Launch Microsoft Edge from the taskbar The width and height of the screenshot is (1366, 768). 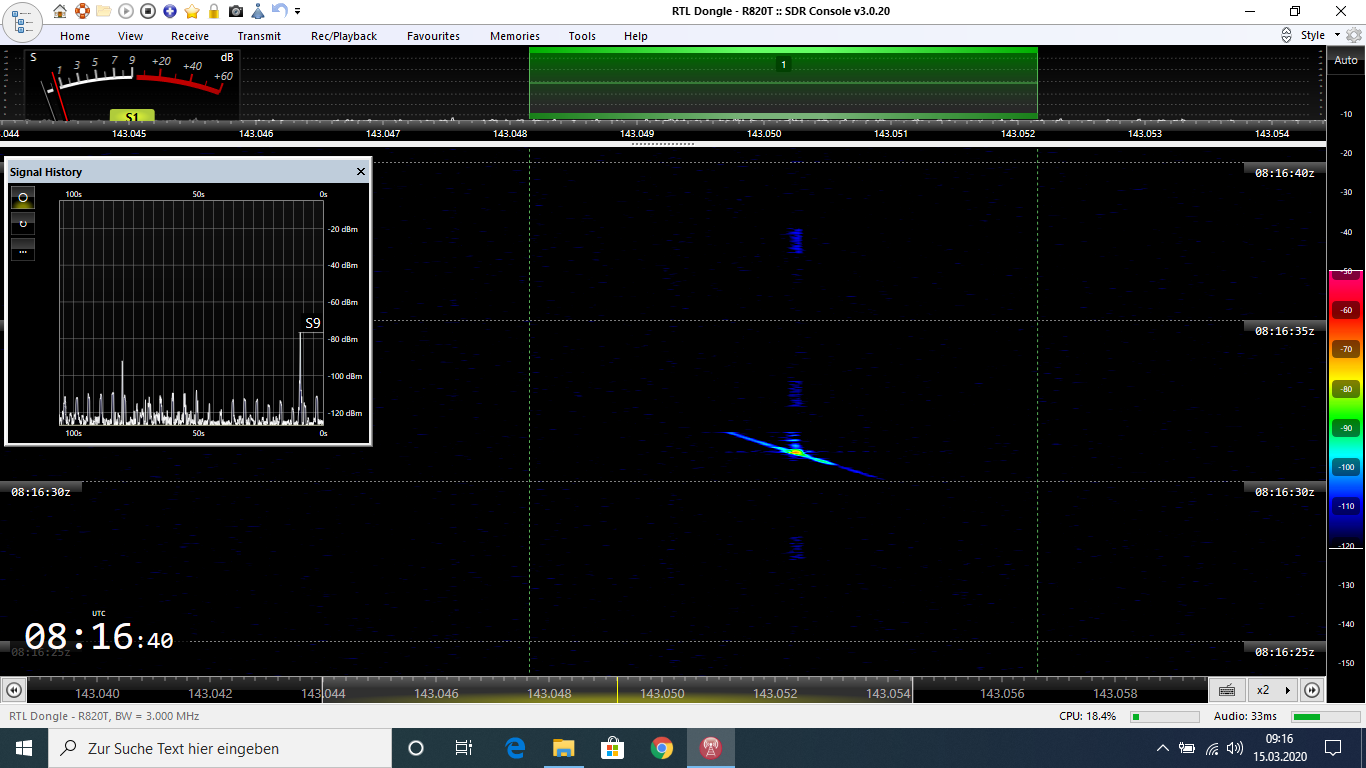515,748
